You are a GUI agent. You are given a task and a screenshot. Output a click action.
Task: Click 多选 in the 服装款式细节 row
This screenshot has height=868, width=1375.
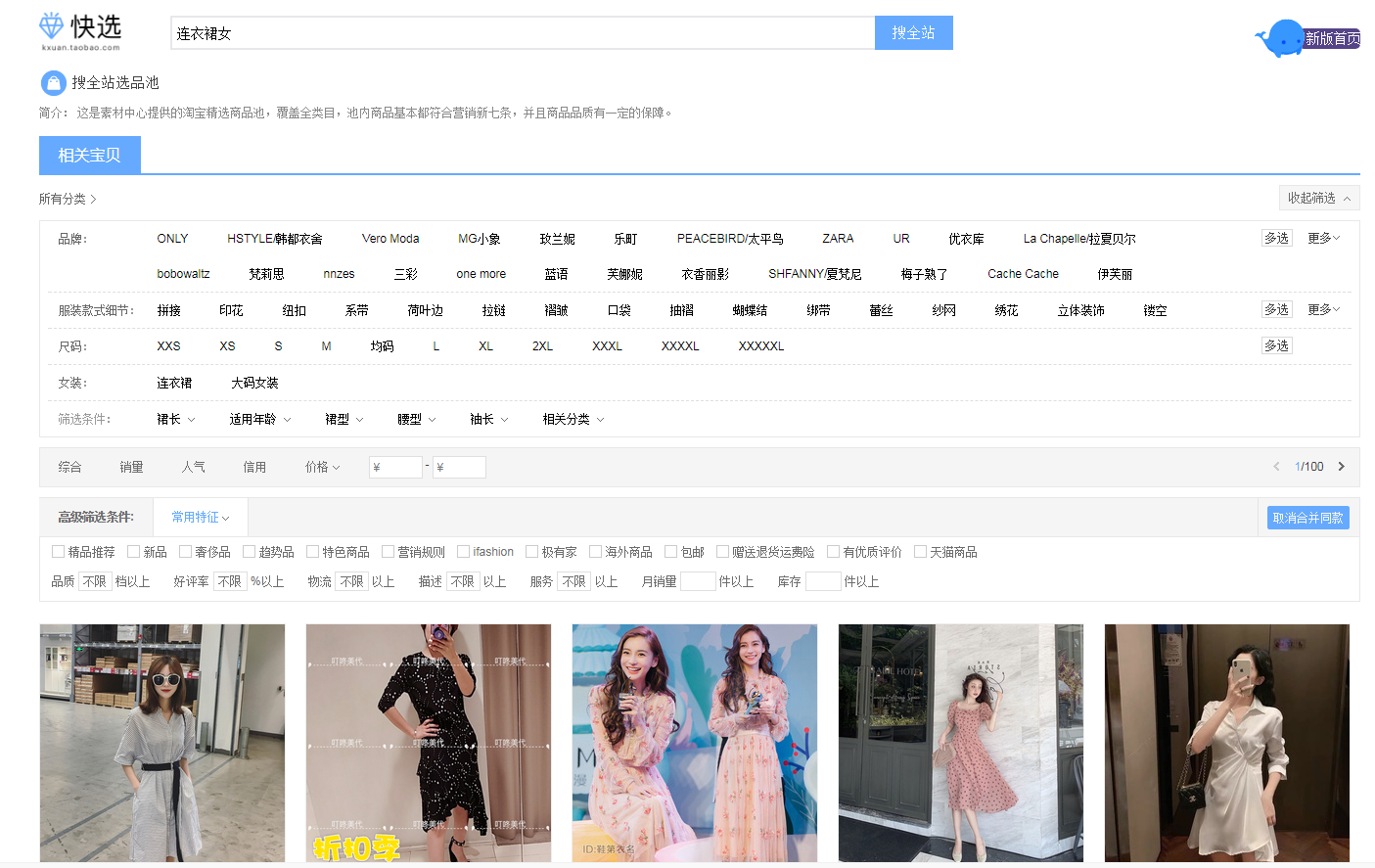(x=1276, y=309)
